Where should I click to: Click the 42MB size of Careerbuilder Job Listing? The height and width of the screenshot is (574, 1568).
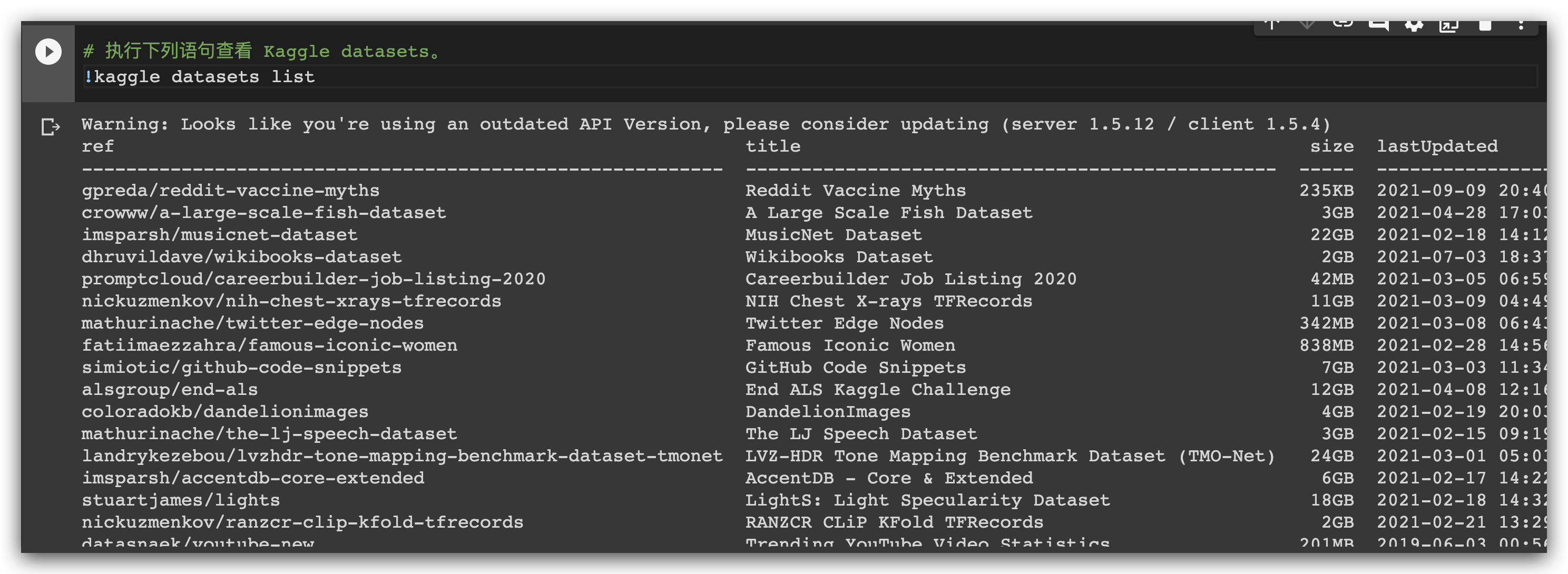click(1332, 279)
